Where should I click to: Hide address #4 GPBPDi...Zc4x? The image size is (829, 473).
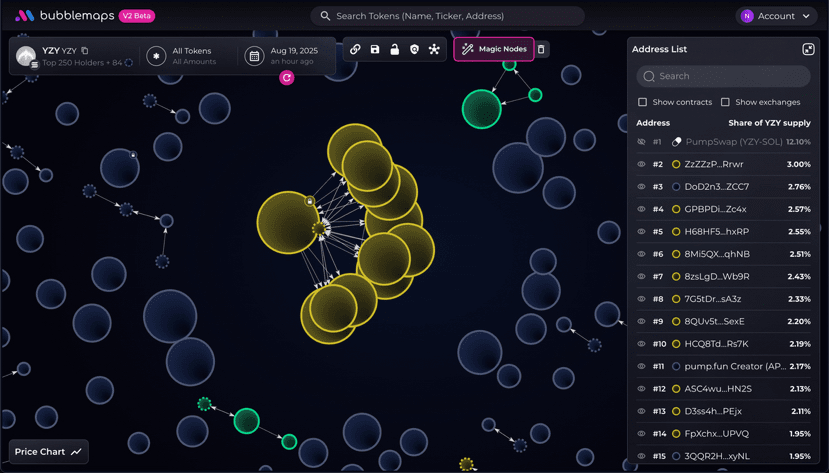point(641,209)
